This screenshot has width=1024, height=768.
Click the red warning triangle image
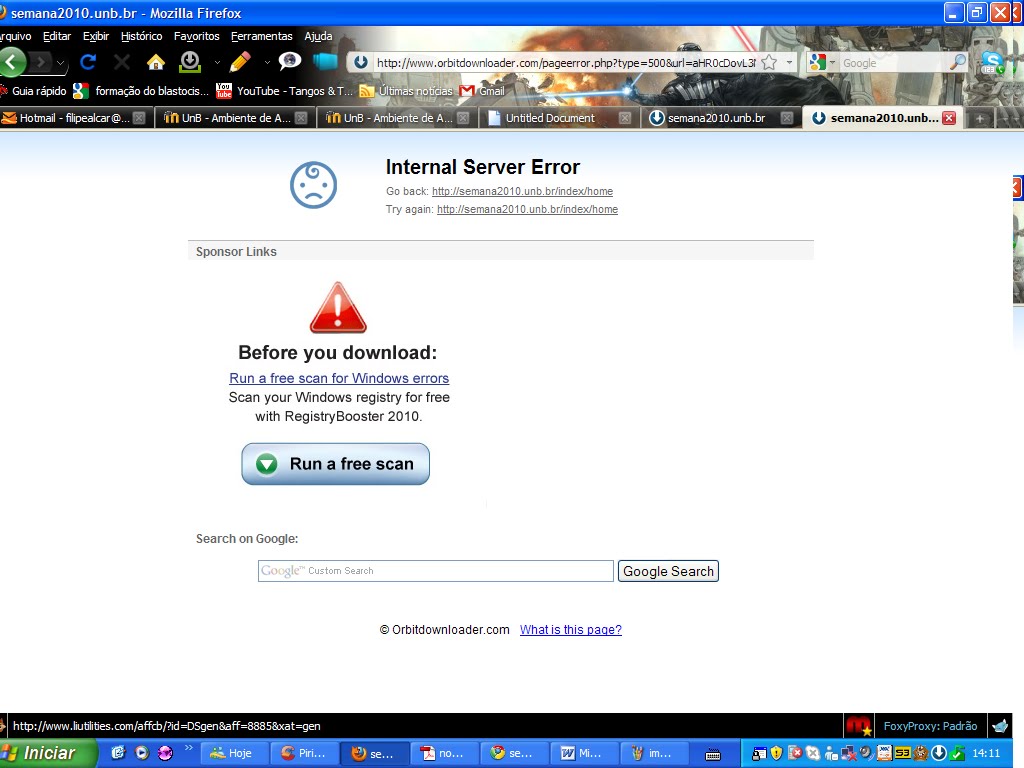[x=338, y=308]
